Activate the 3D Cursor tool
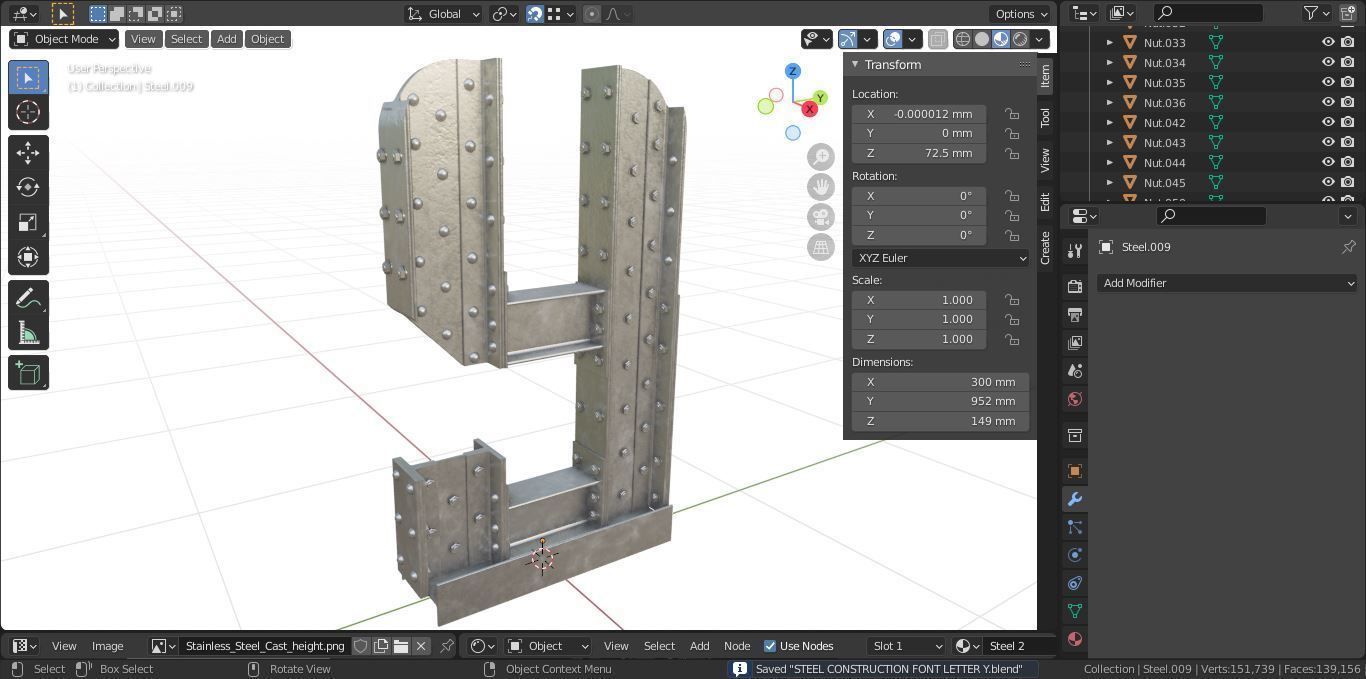Image resolution: width=1366 pixels, height=679 pixels. 28,112
